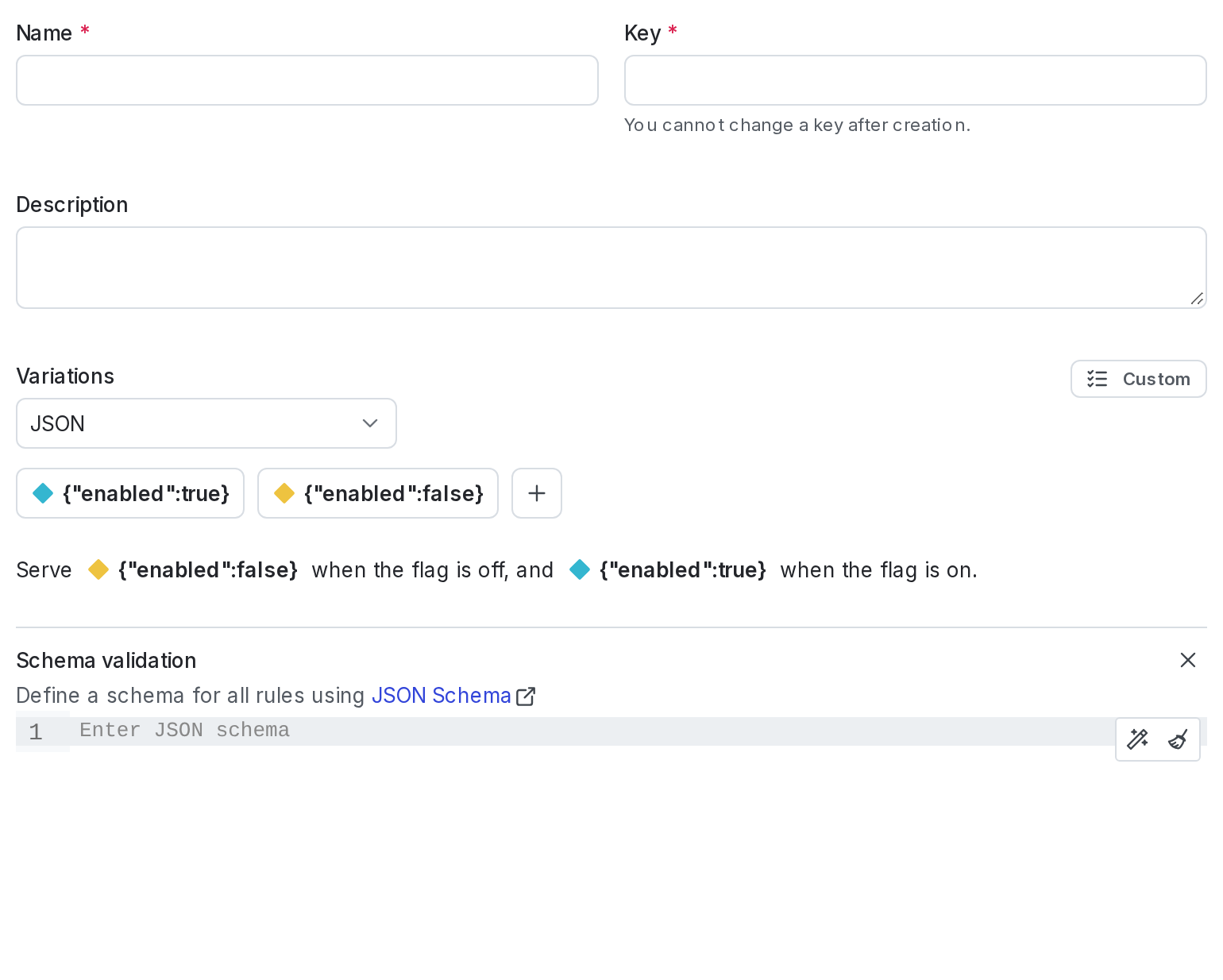Click the yellow diamond on the enabled:false chip
The height and width of the screenshot is (980, 1223).
[284, 493]
